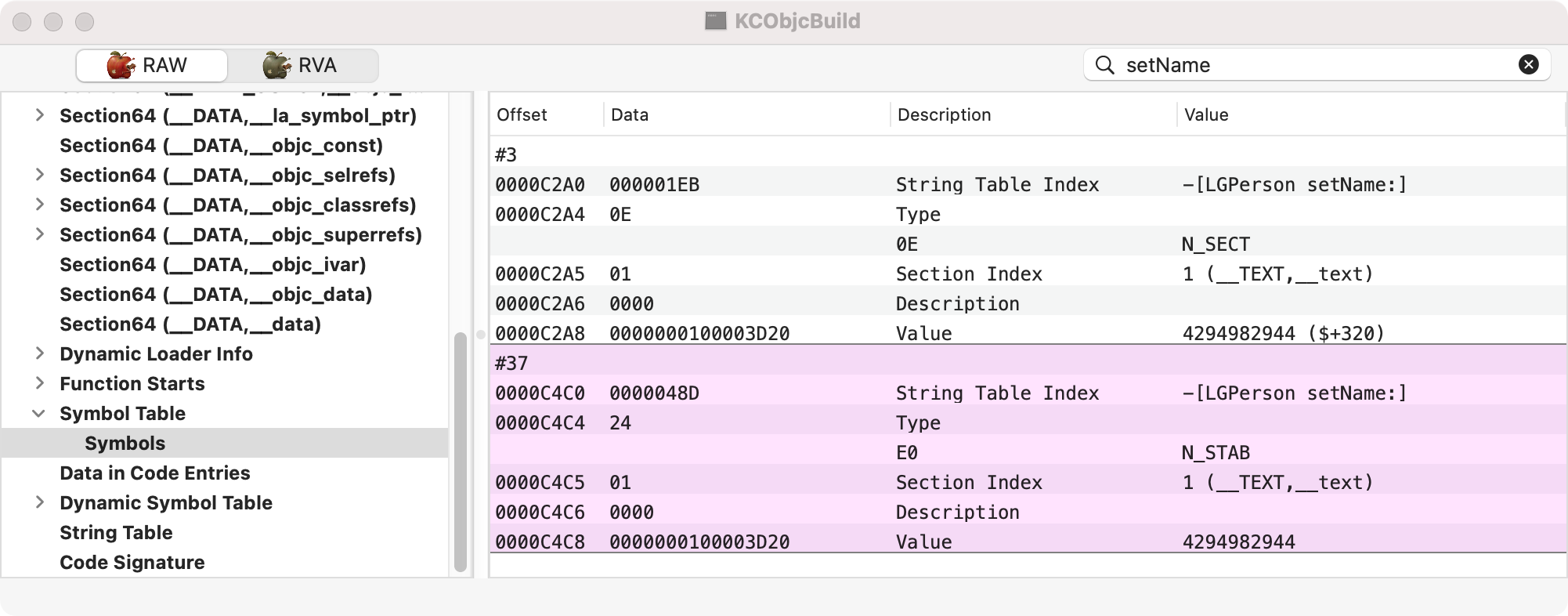Expand the Function Starts node
This screenshot has width=1568, height=616.
pyautogui.click(x=39, y=383)
